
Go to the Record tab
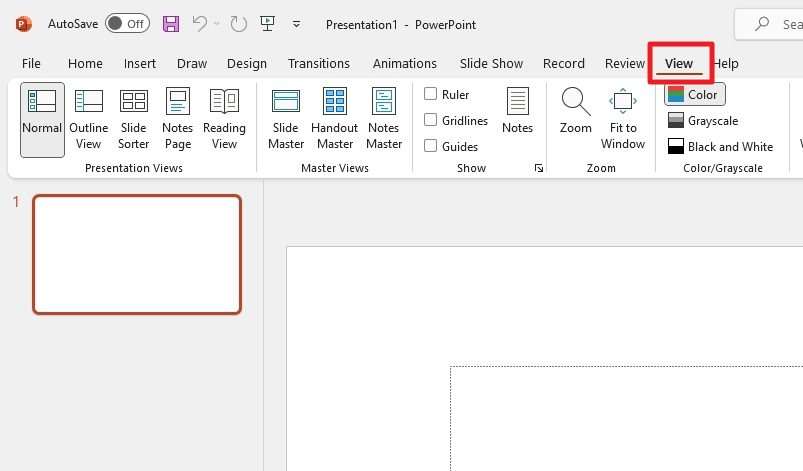563,63
